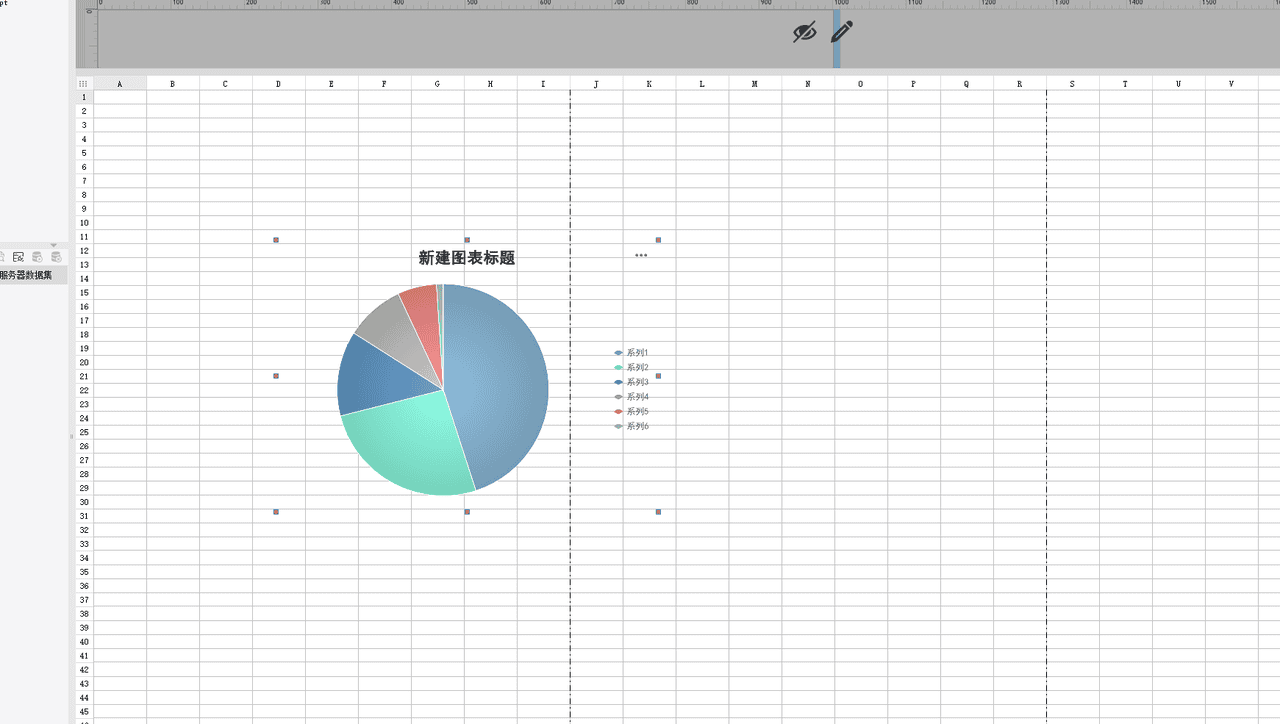This screenshot has width=1280, height=724.
Task: Click the first database icon next to edit icon
Action: pyautogui.click(x=37, y=257)
